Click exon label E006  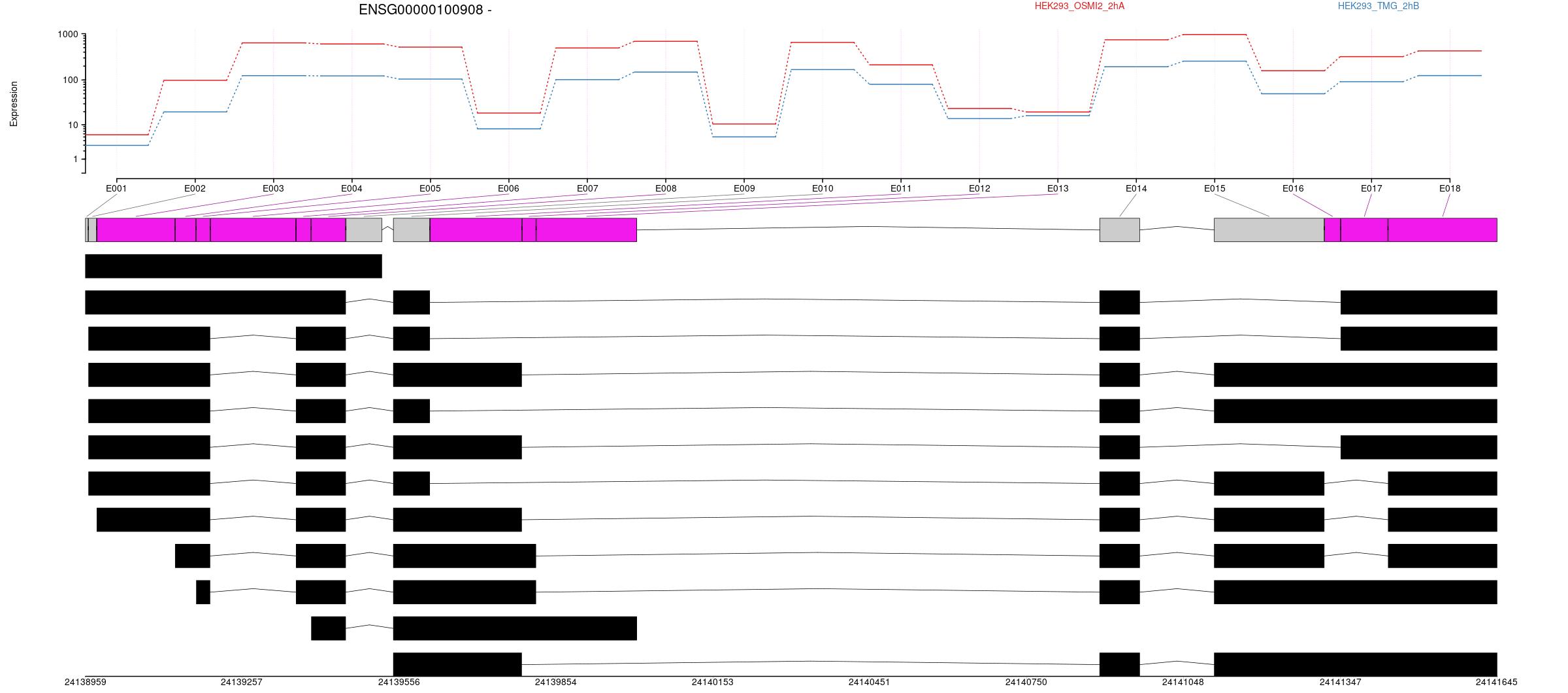pos(508,188)
